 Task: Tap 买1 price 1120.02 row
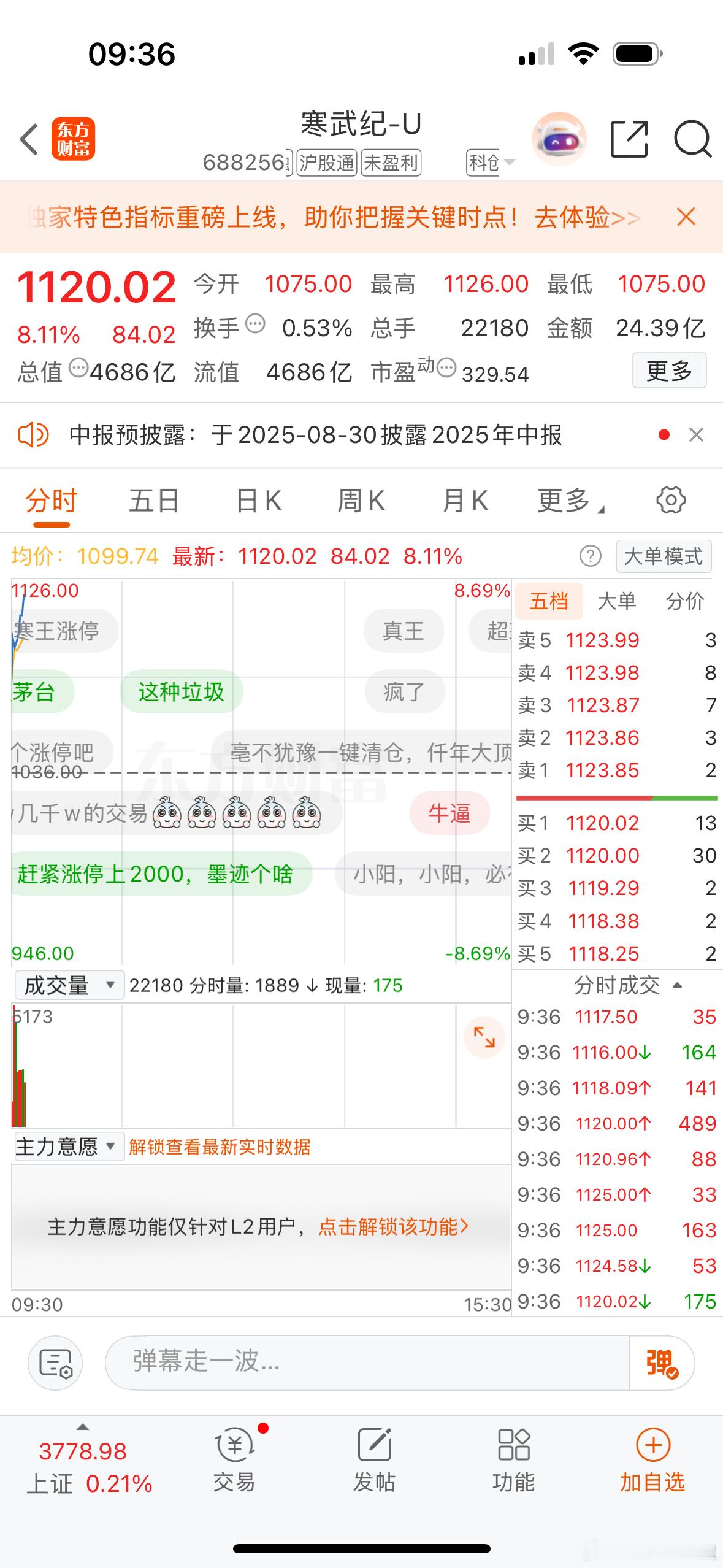pos(617,823)
